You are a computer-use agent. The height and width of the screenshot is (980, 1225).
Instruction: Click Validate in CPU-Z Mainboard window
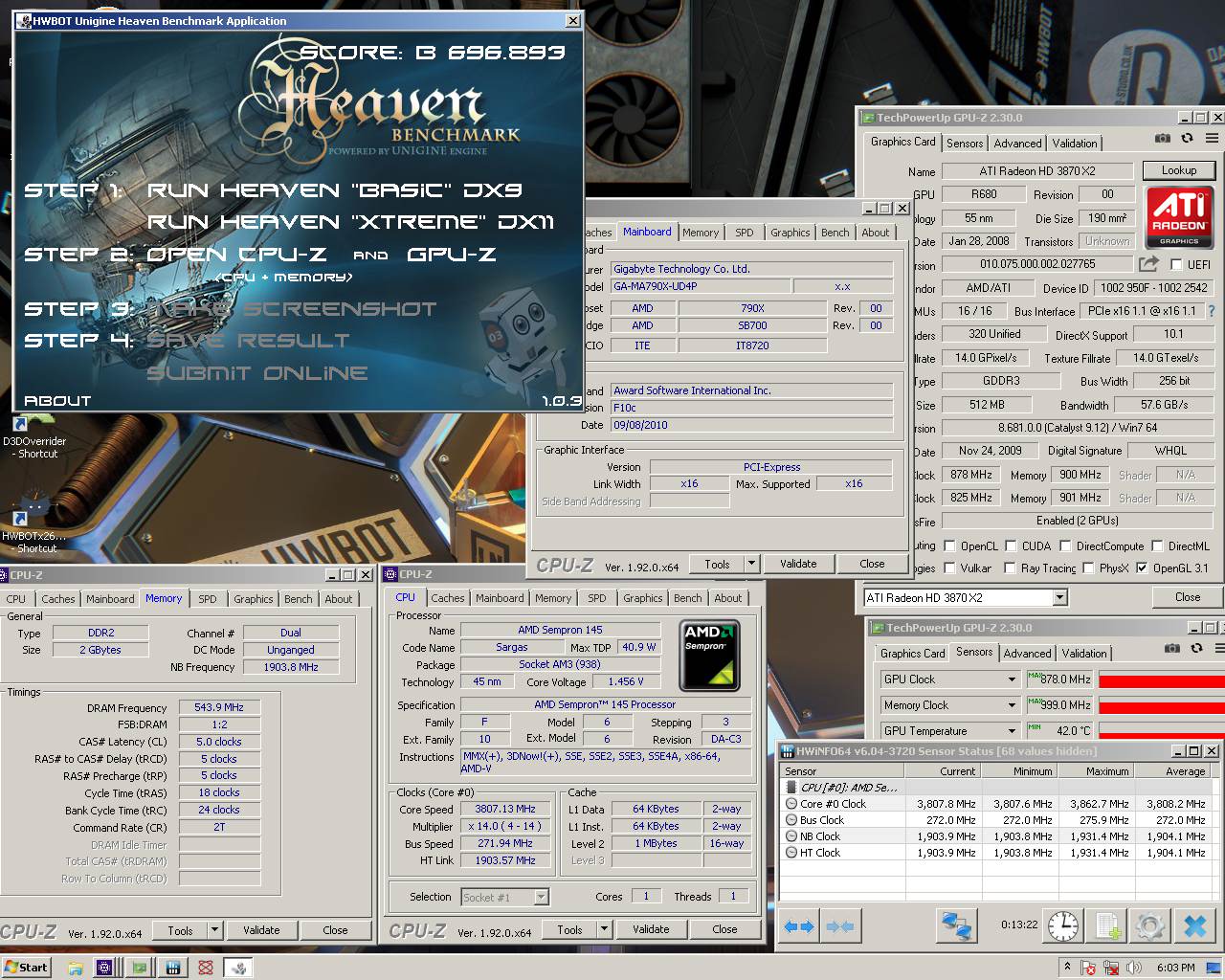(x=798, y=564)
